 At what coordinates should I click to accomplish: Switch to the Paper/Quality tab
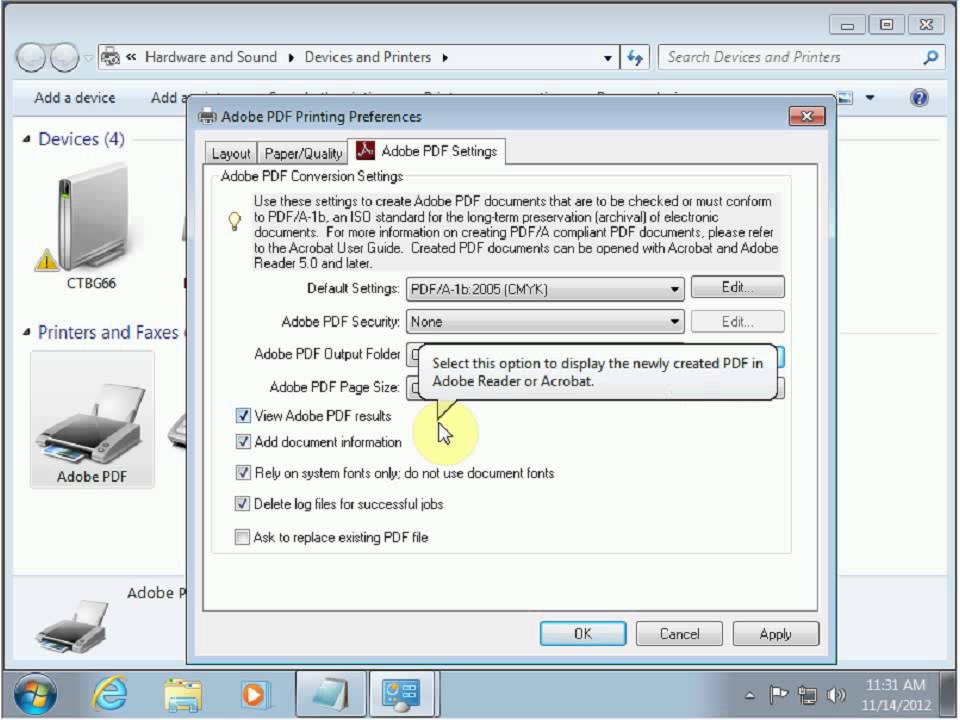(303, 154)
